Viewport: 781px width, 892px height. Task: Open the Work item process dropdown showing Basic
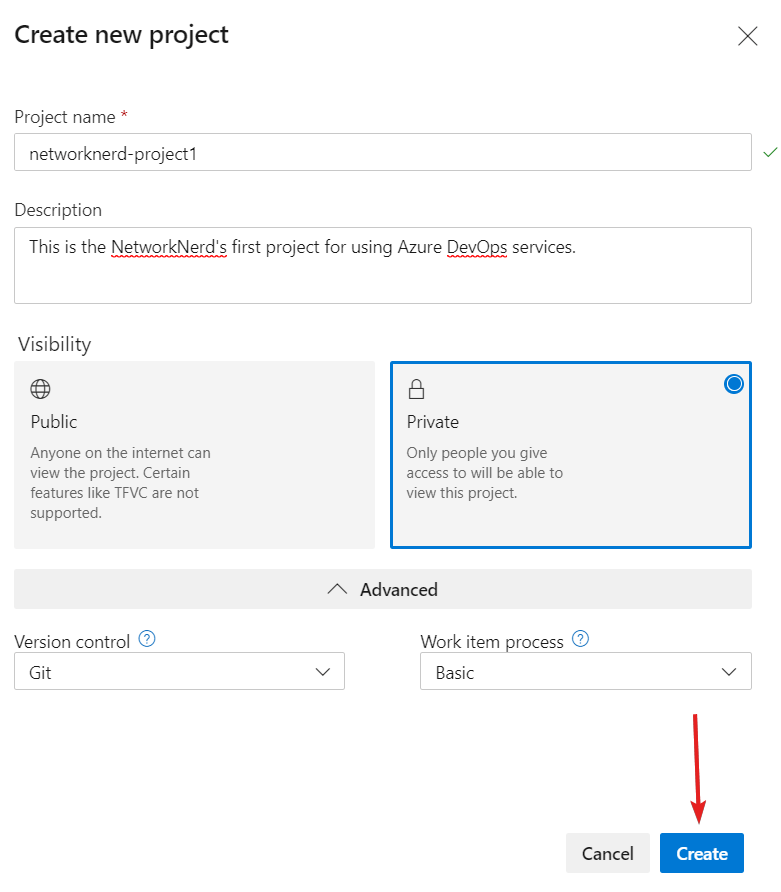point(585,672)
